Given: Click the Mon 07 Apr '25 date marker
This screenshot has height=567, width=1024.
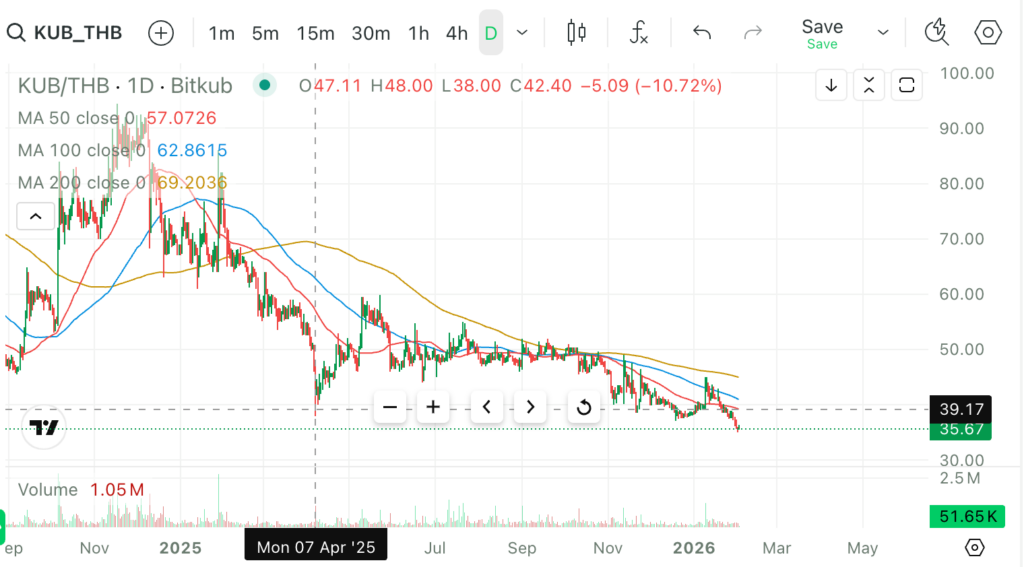Looking at the screenshot, I should tap(316, 547).
